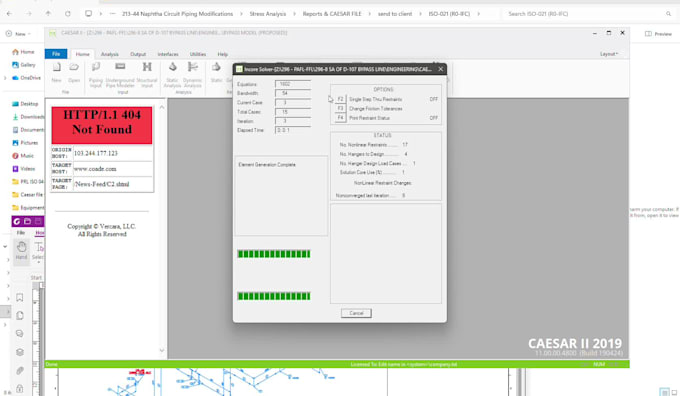The image size is (680, 396).
Task: Open the Videos folder in Explorer sidebar
Action: 23,169
